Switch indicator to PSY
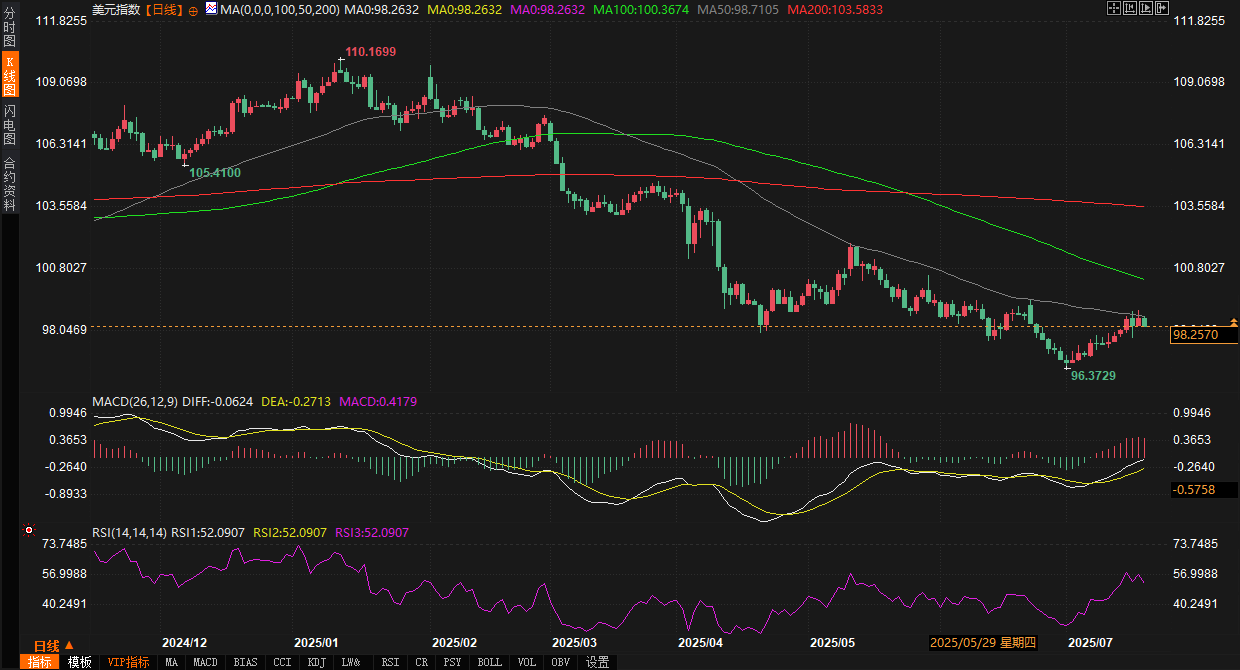The width and height of the screenshot is (1240, 670). [453, 662]
